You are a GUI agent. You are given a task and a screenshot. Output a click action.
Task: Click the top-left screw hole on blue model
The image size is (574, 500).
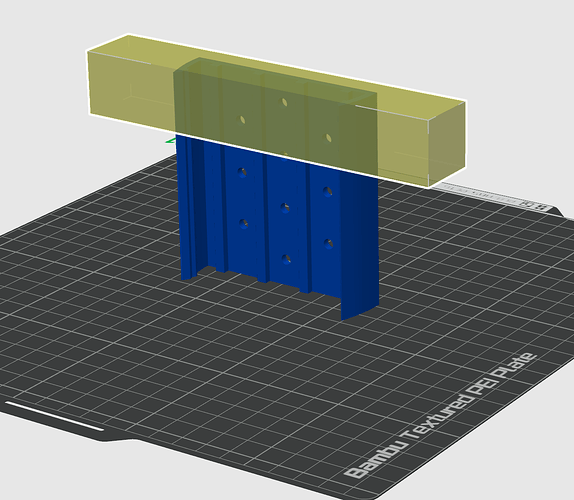(242, 172)
